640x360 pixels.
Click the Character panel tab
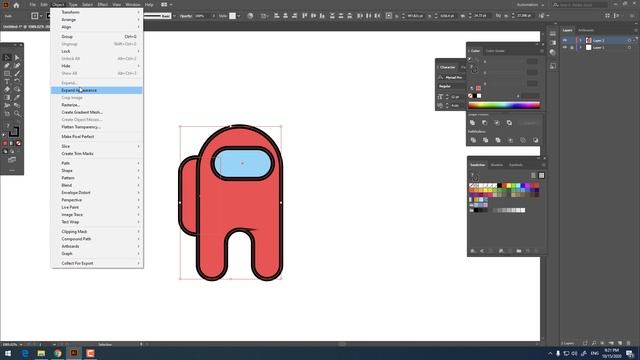(447, 67)
